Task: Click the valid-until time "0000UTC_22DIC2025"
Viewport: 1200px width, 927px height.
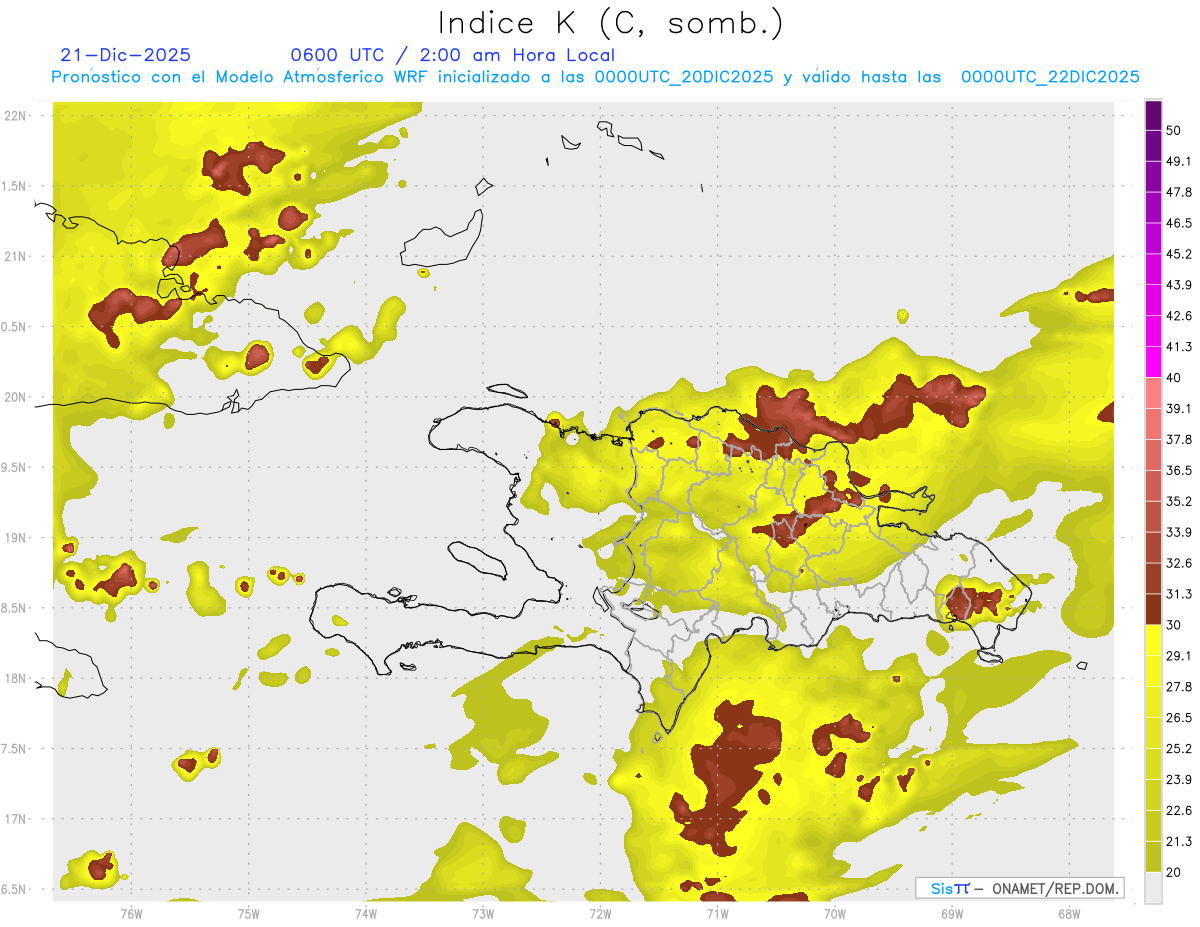Action: [1050, 77]
